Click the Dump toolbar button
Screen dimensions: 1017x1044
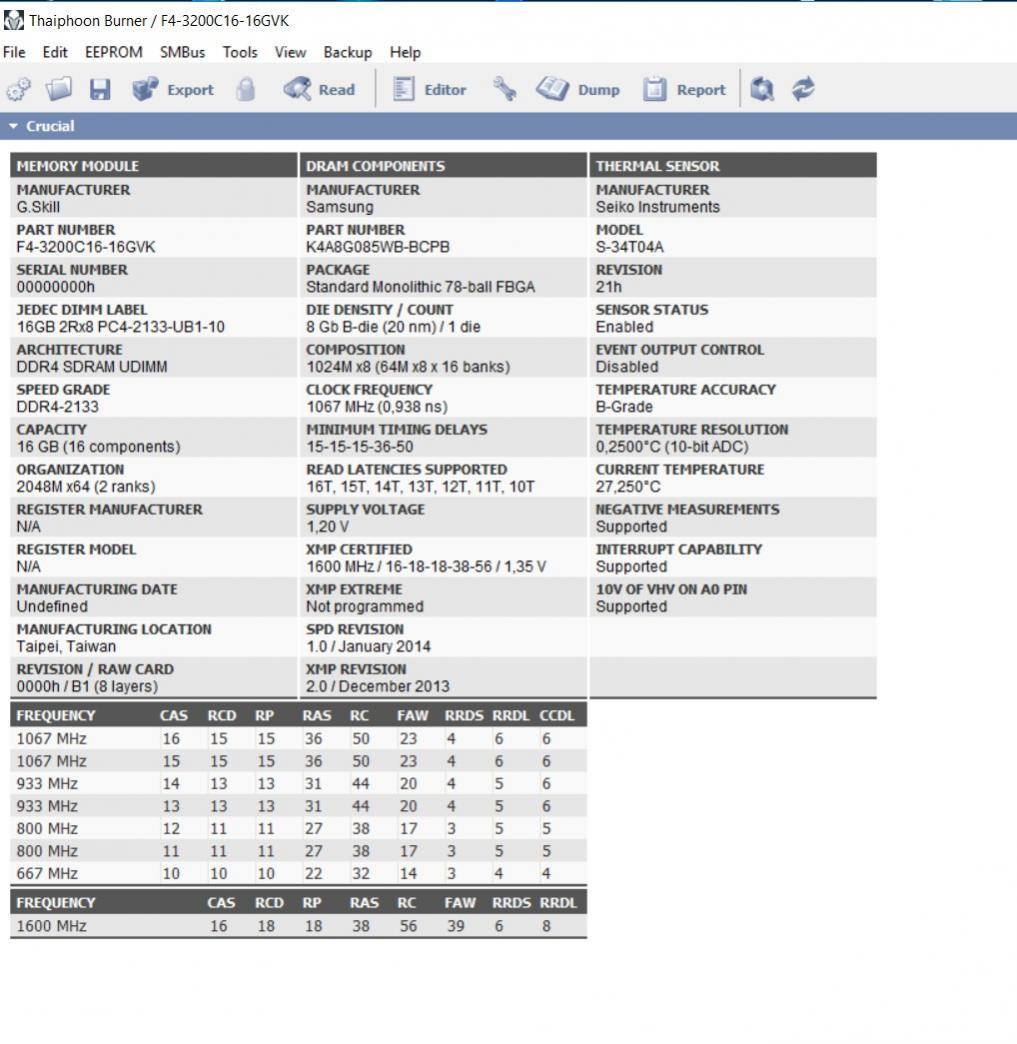click(578, 89)
